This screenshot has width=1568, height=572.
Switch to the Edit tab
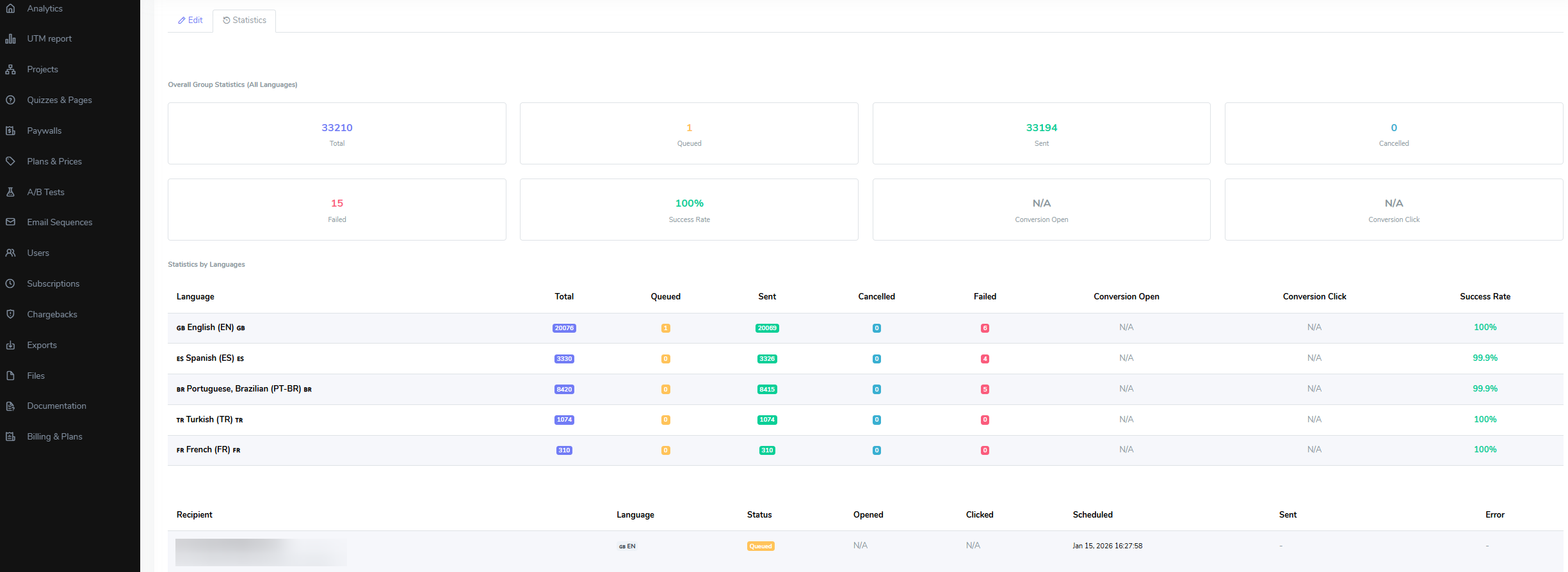tap(190, 20)
